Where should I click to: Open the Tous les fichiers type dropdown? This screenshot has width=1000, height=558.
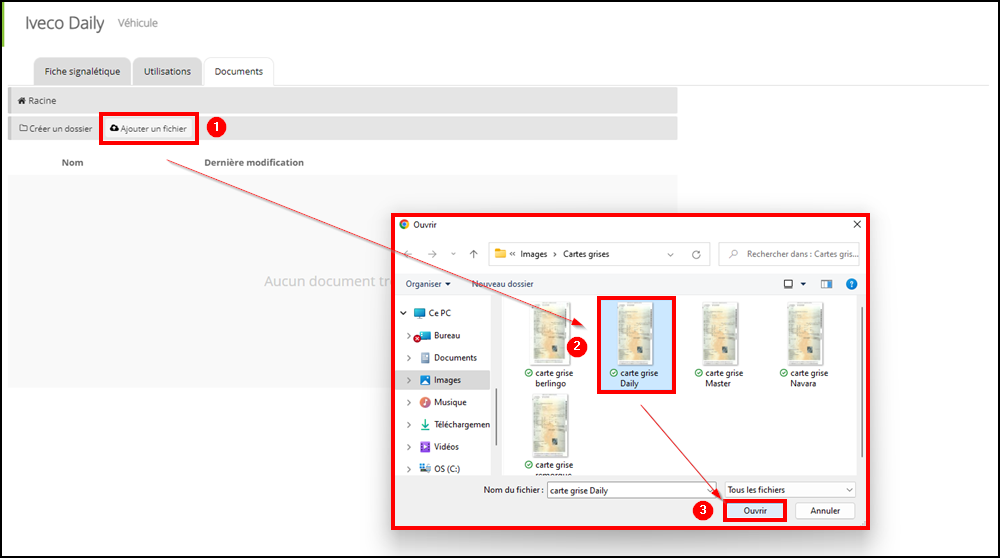[x=790, y=490]
